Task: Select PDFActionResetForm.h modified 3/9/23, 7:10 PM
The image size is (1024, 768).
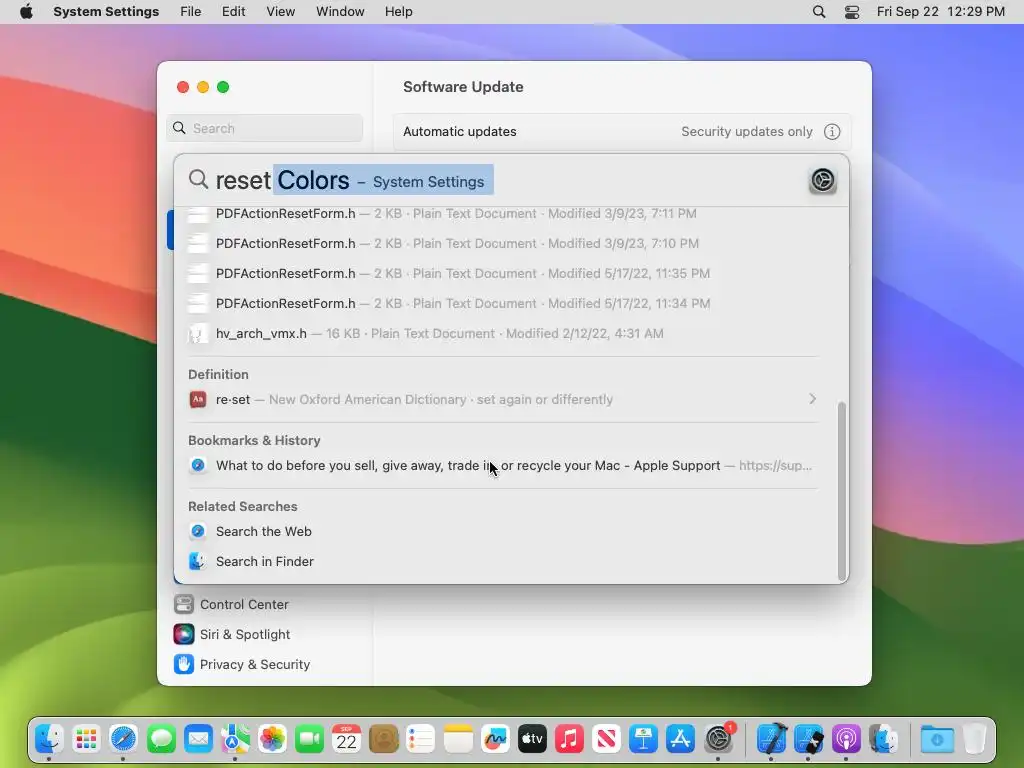Action: (502, 244)
